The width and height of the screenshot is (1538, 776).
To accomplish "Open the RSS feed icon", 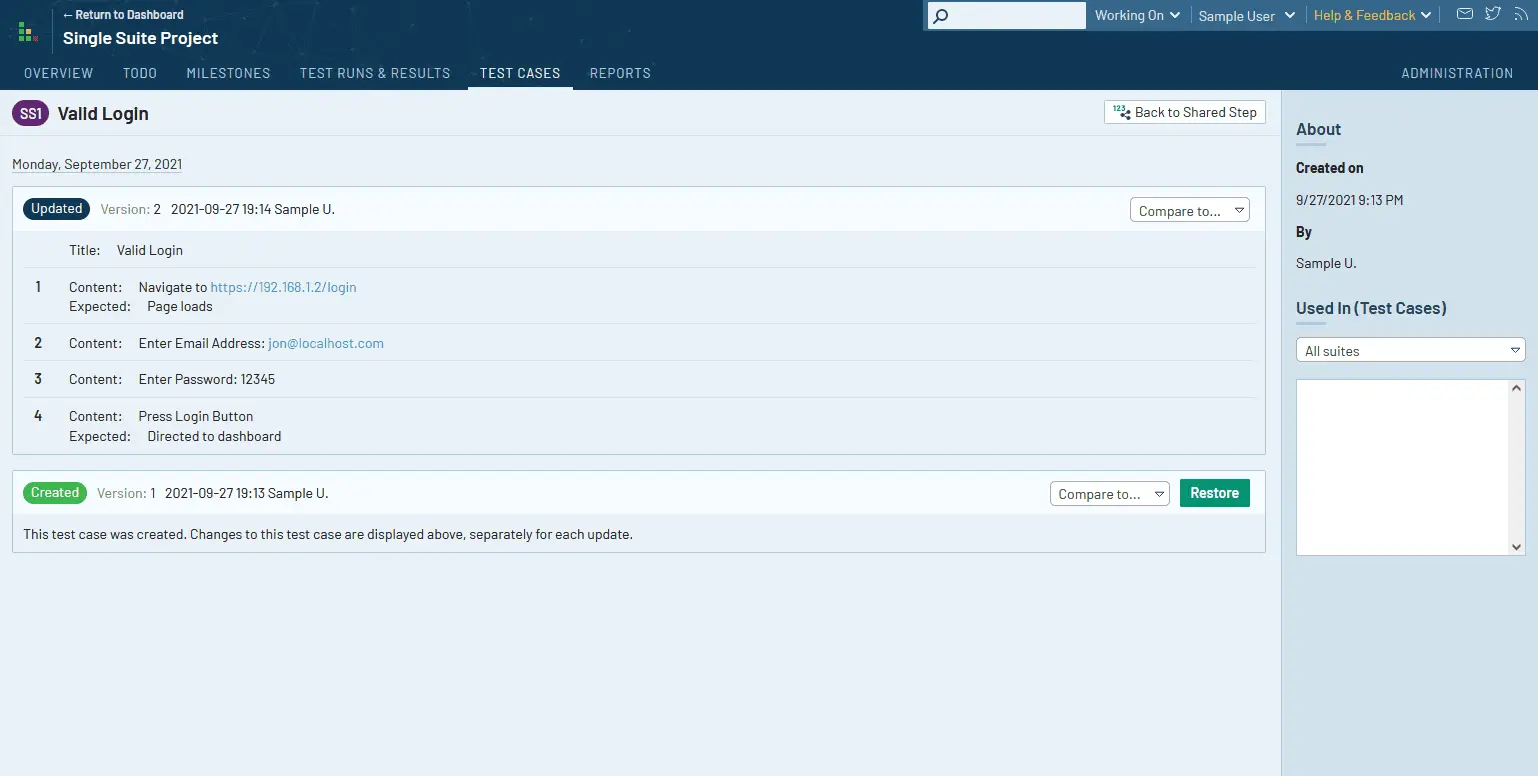I will (x=1520, y=14).
